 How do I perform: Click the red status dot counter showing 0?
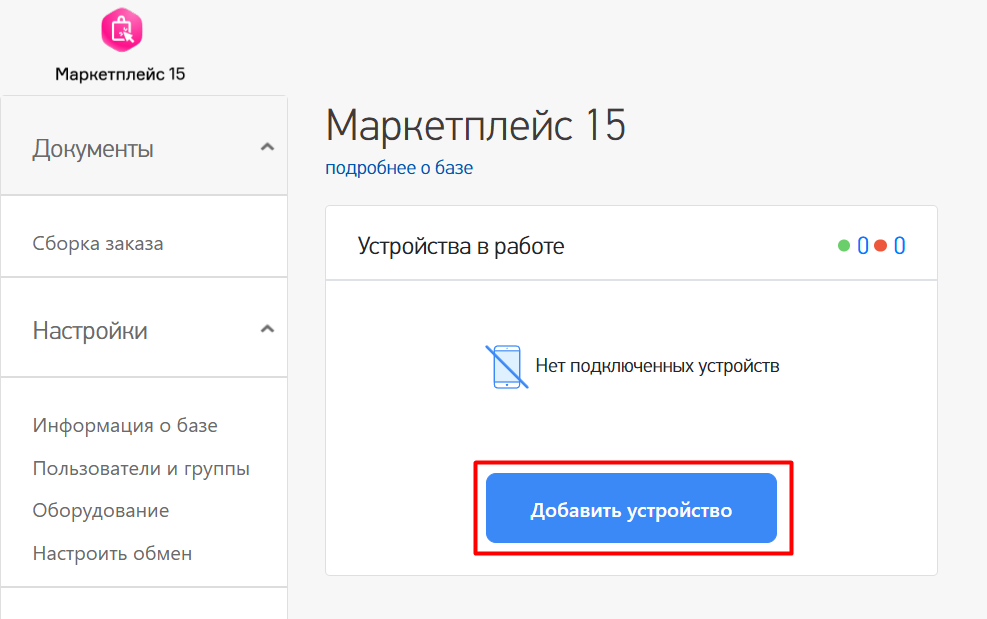point(898,243)
